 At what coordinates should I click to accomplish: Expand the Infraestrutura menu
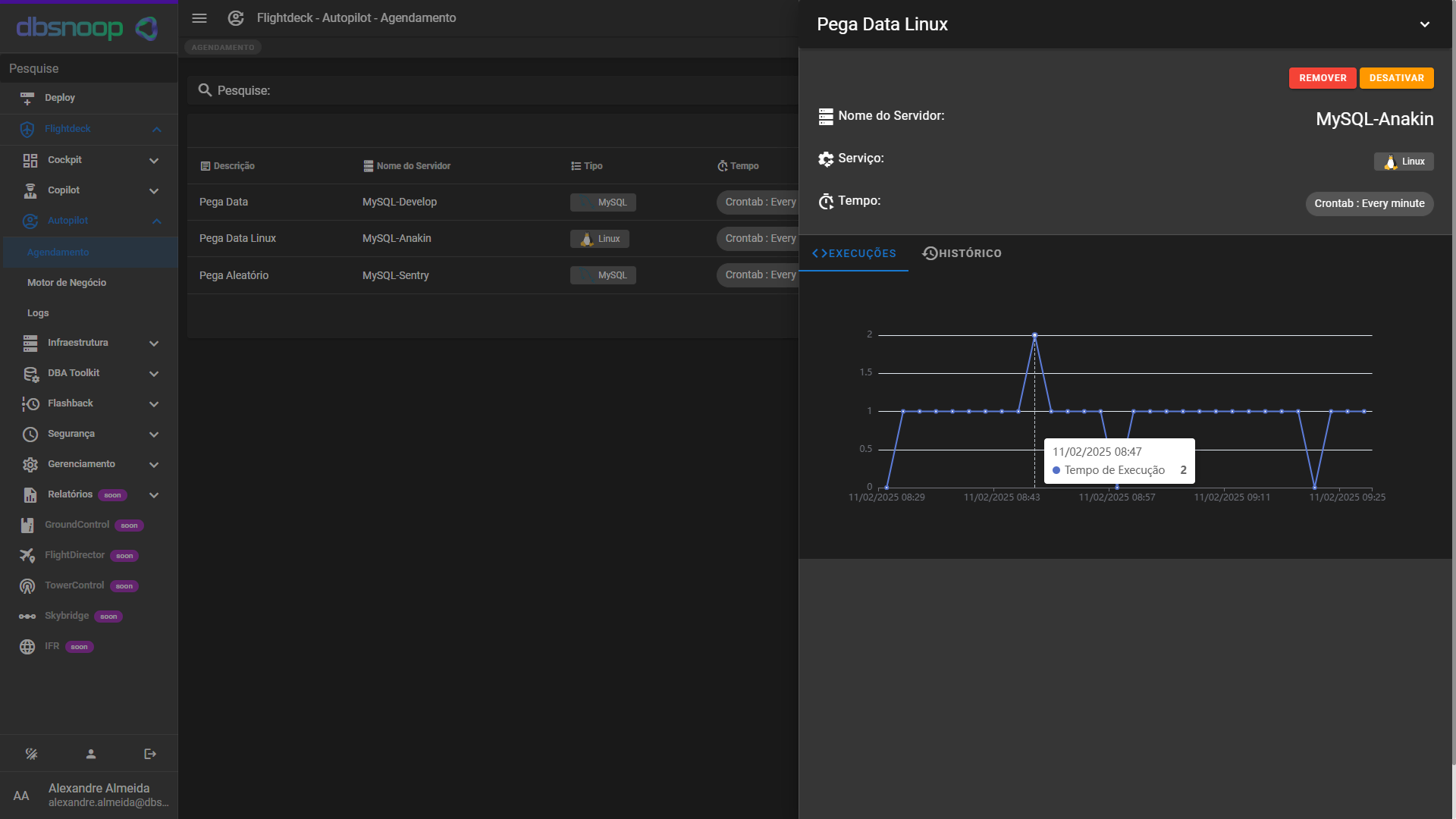[x=154, y=343]
